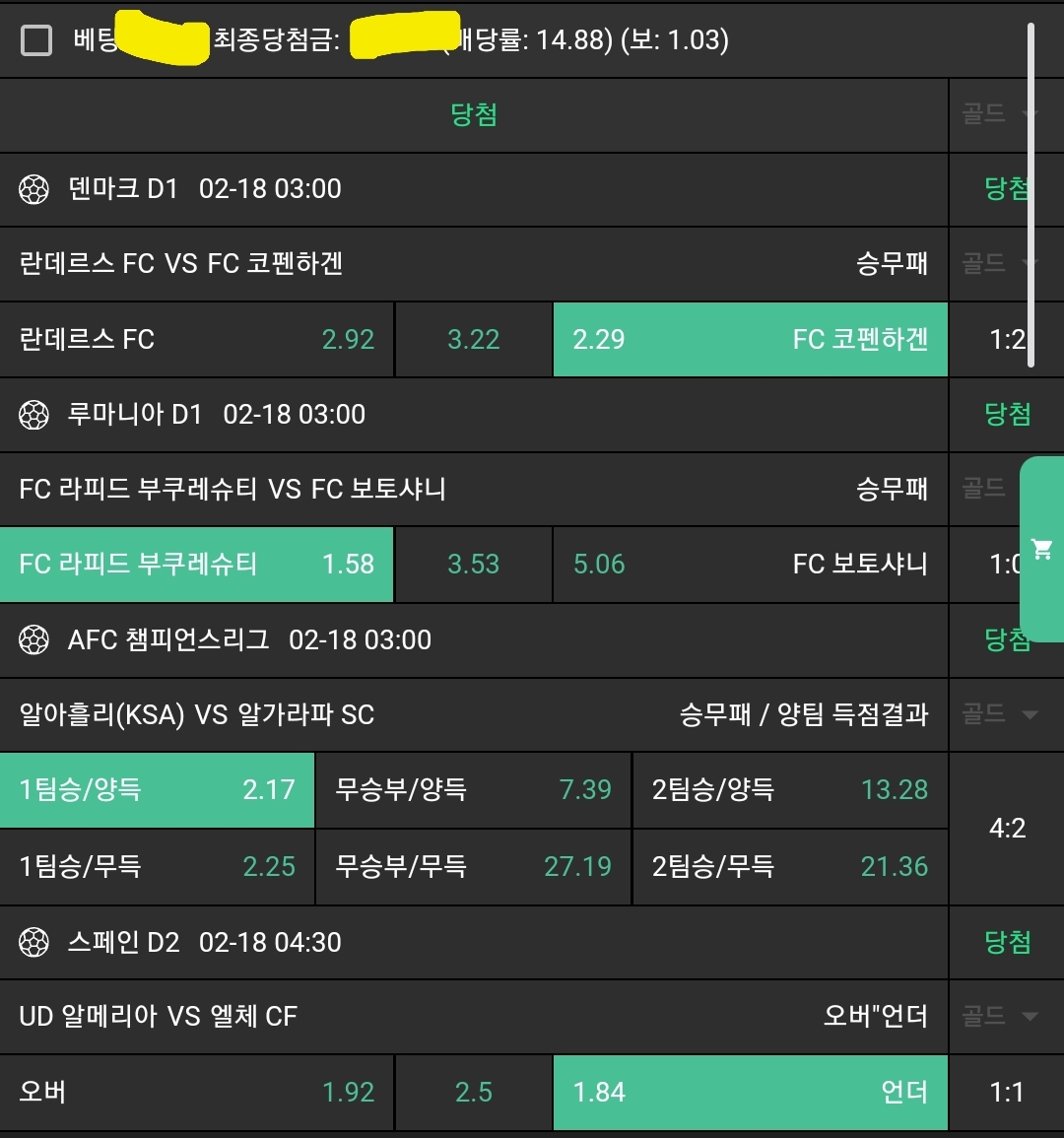The width and height of the screenshot is (1064, 1138).
Task: Click the vertical scrollbar on right edge
Action: pos(1031,197)
